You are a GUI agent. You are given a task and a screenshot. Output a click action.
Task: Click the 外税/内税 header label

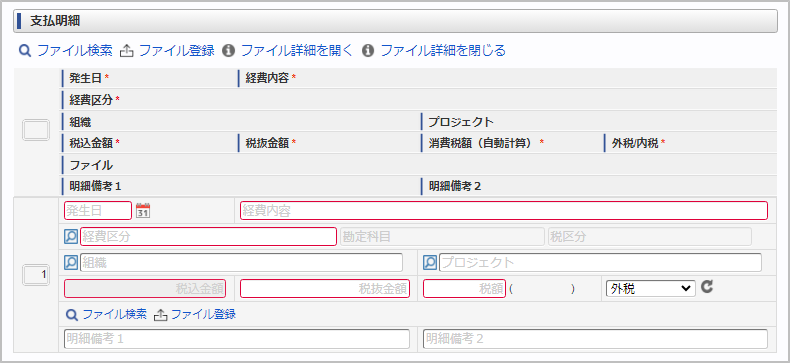coord(634,143)
